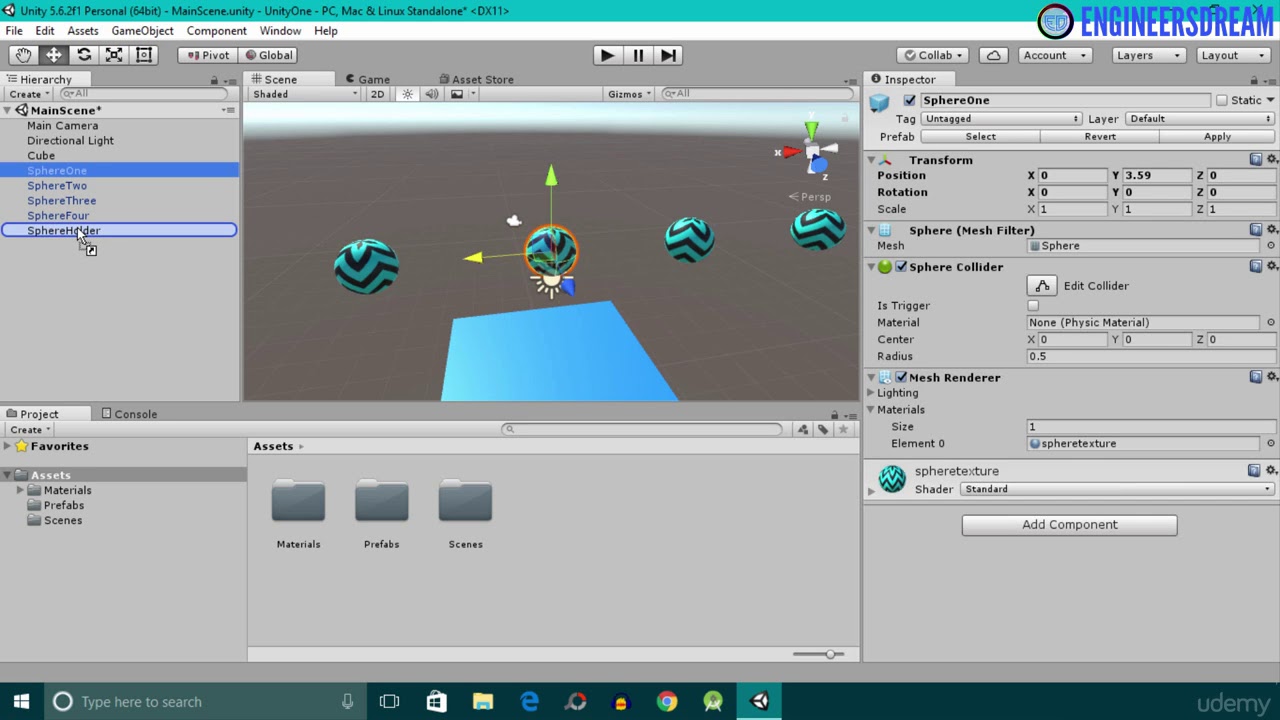The image size is (1280, 720).
Task: Toggle 2D scene view mode
Action: click(x=377, y=94)
